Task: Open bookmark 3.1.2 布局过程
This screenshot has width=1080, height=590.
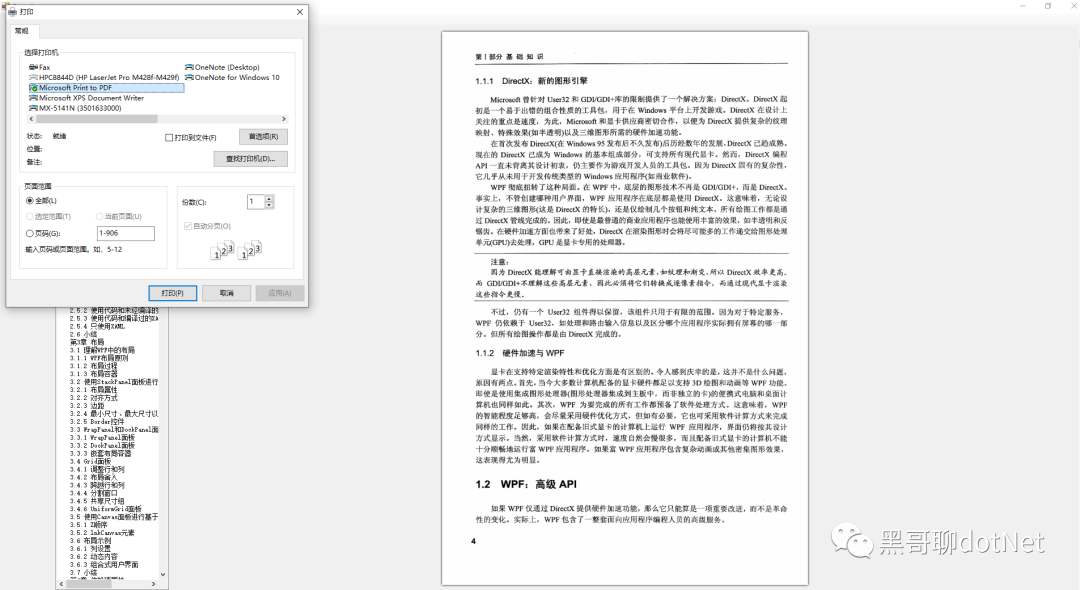Action: tap(94, 366)
